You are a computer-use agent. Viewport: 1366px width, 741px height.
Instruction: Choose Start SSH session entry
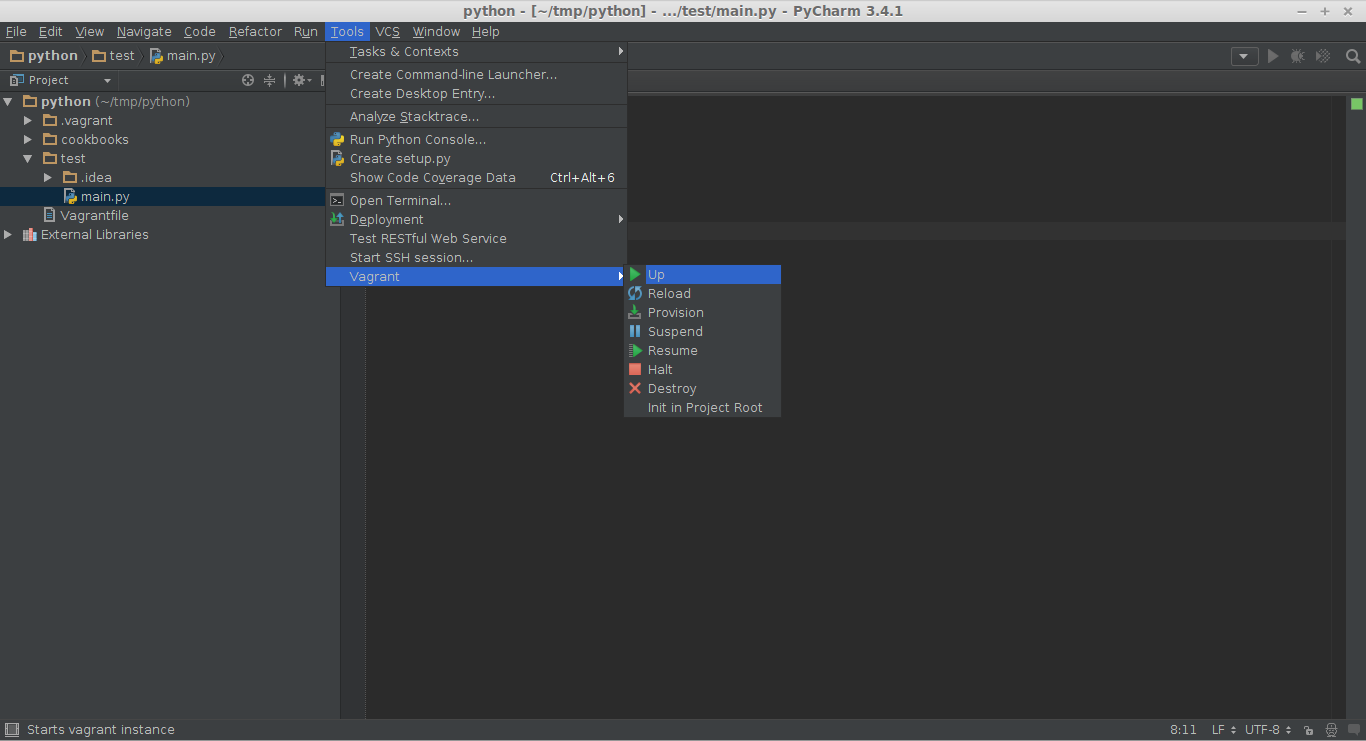click(476, 257)
